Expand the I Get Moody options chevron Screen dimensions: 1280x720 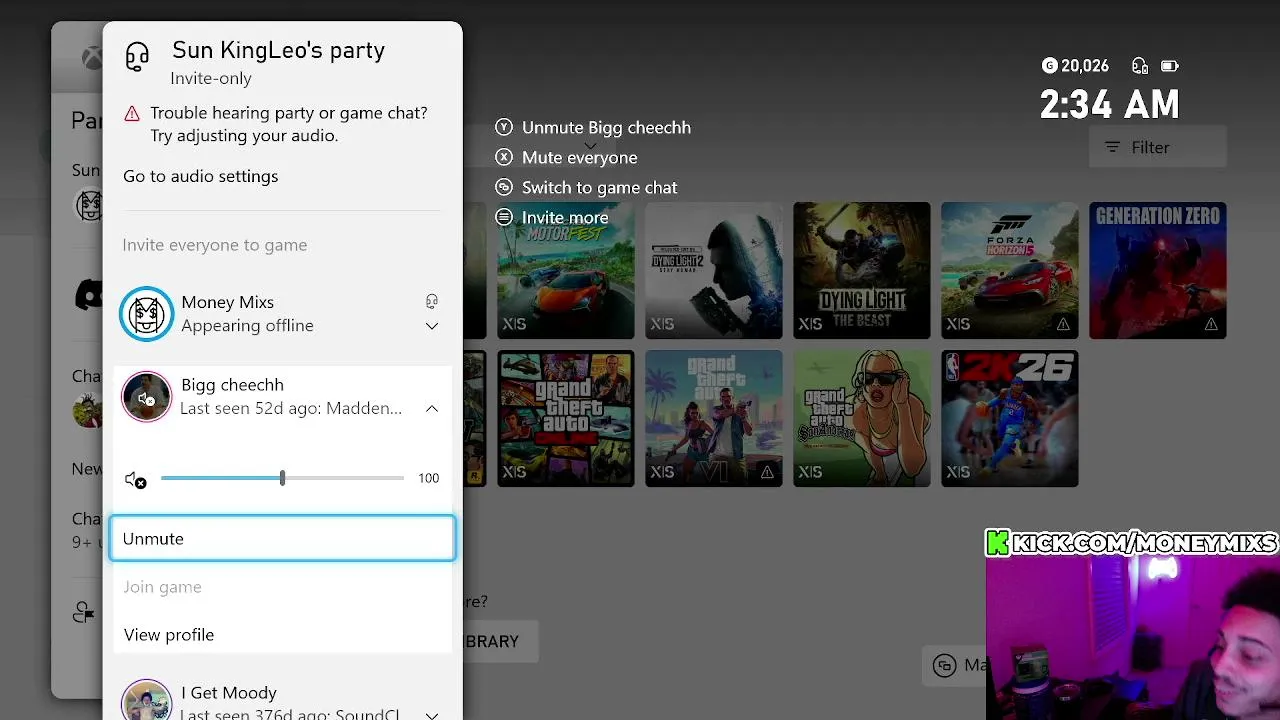tap(432, 715)
